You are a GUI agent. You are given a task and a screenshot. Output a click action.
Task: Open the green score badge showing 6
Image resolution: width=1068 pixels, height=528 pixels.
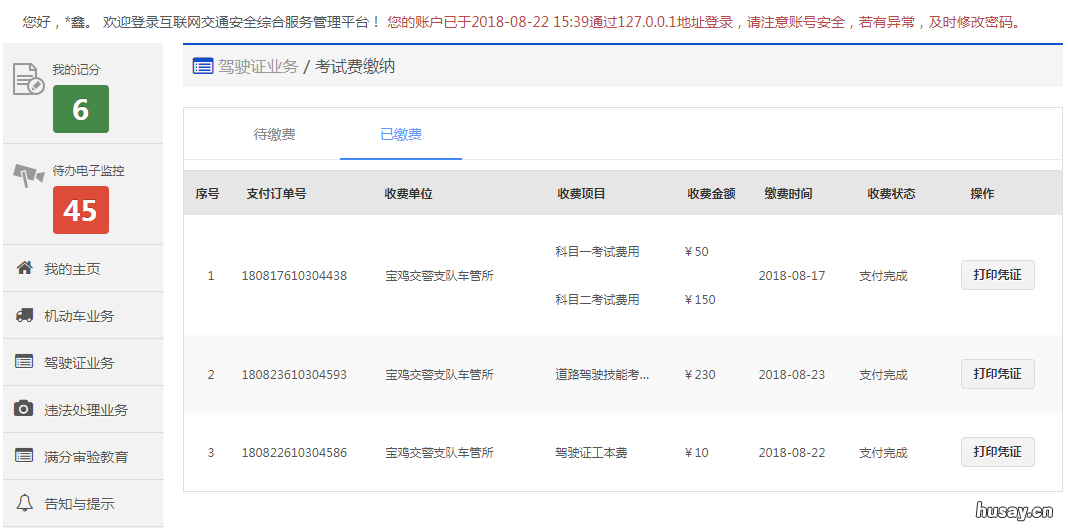click(x=81, y=109)
